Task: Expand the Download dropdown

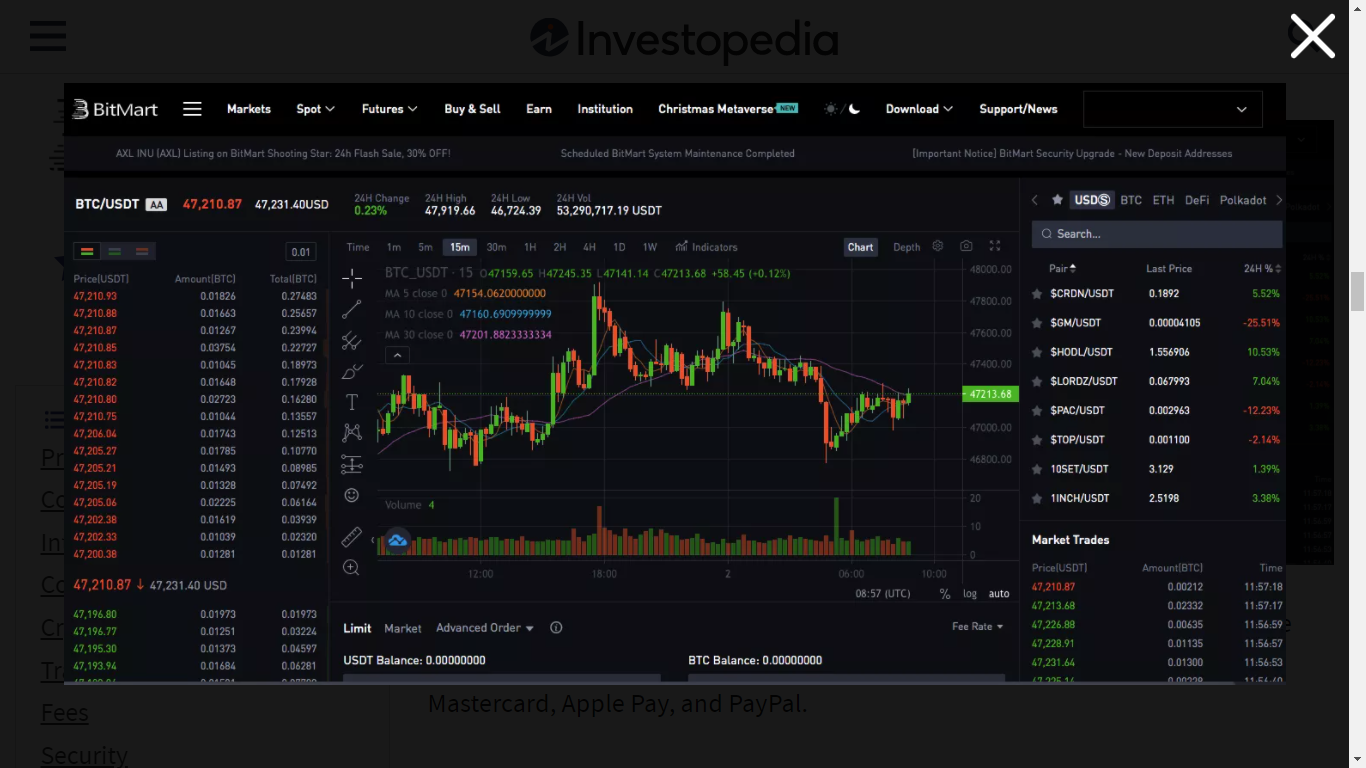Action: pos(919,109)
